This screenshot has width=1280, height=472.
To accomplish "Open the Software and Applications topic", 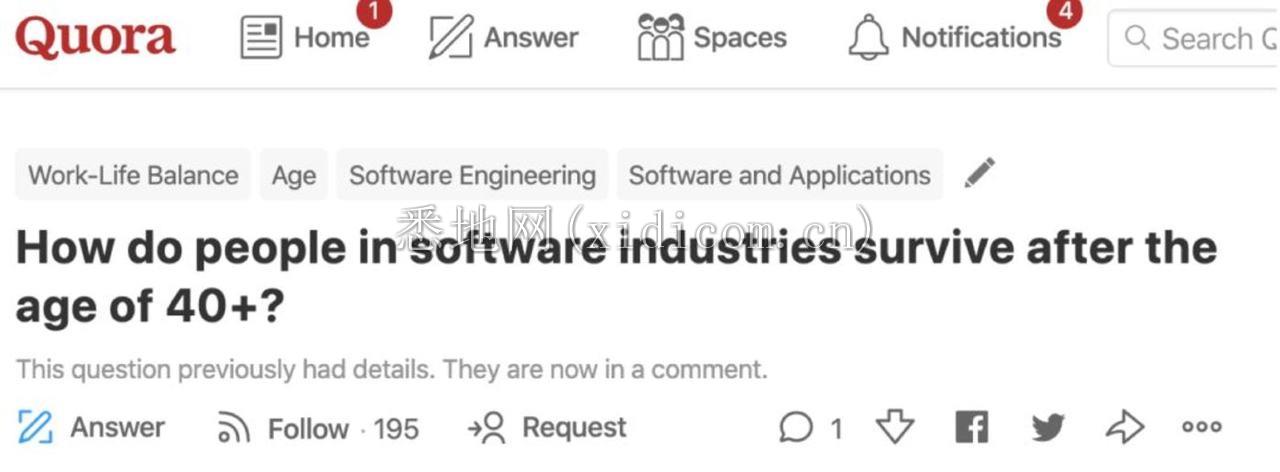I will (x=780, y=175).
